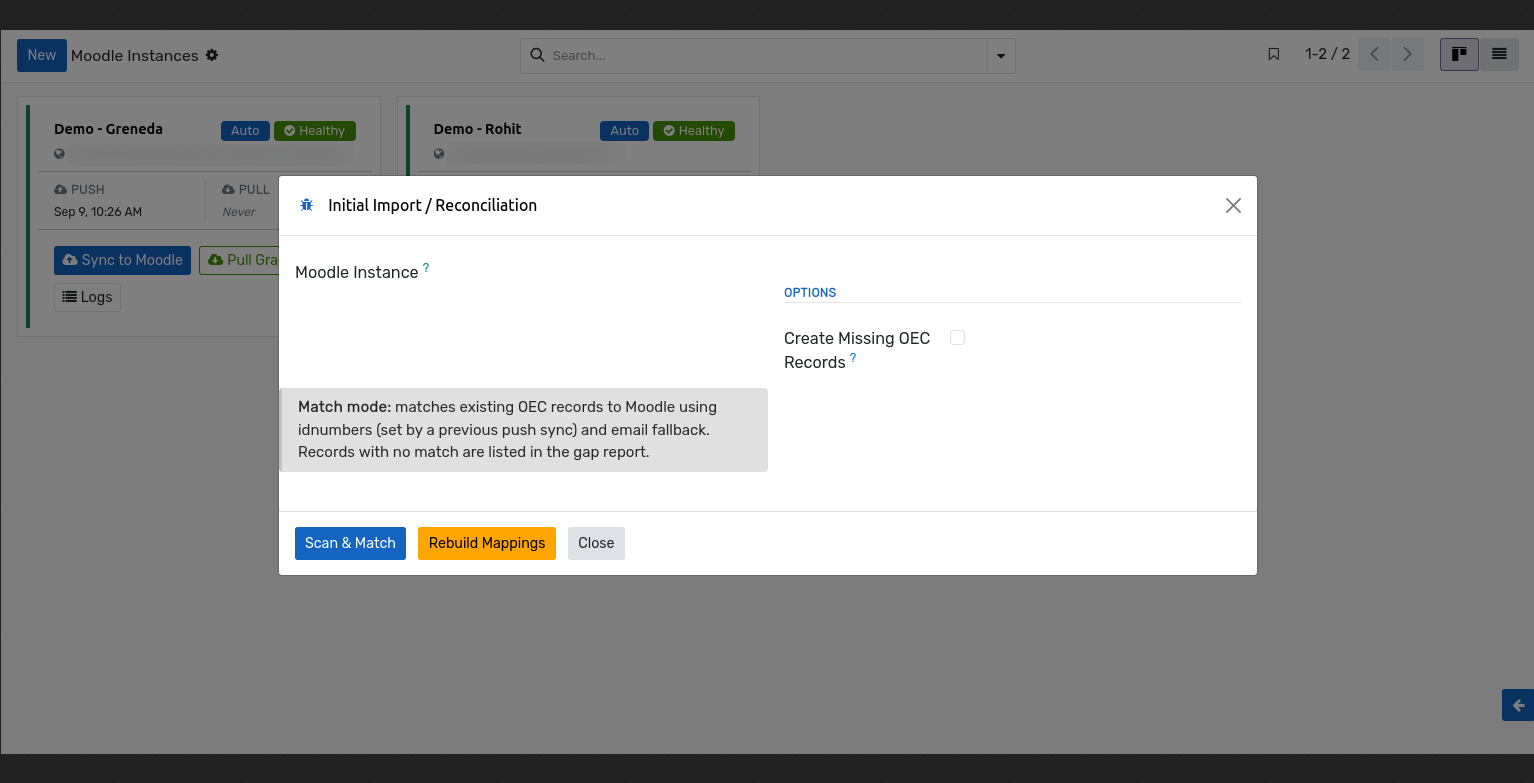1534x783 pixels.
Task: Click the PULL cloud icon
Action: pyautogui.click(x=228, y=189)
